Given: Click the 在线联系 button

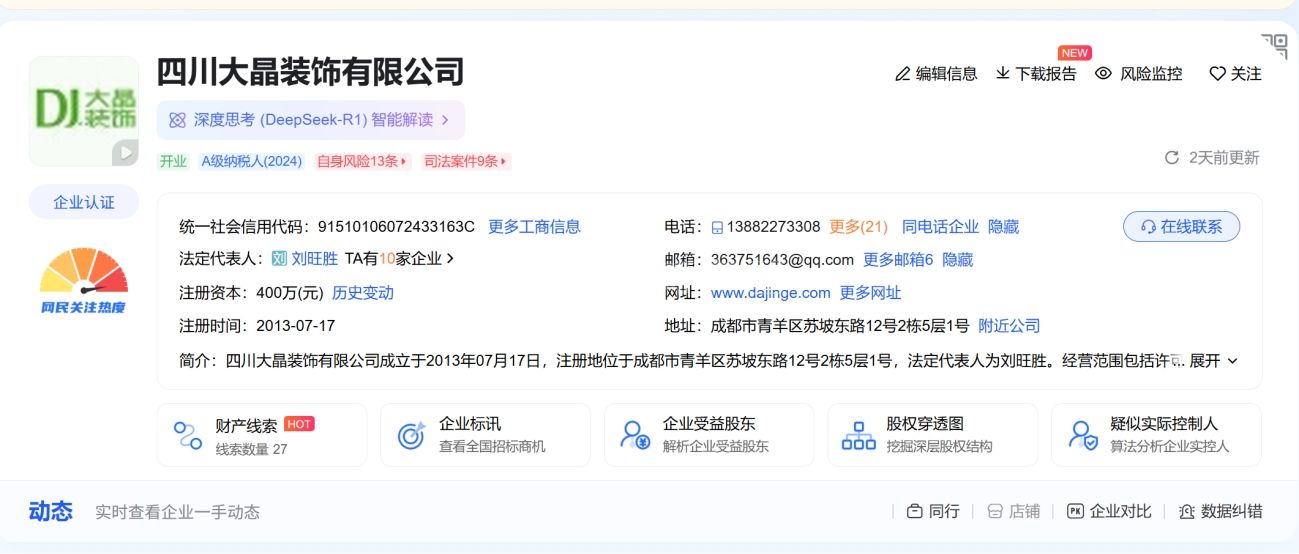Looking at the screenshot, I should pos(1181,227).
